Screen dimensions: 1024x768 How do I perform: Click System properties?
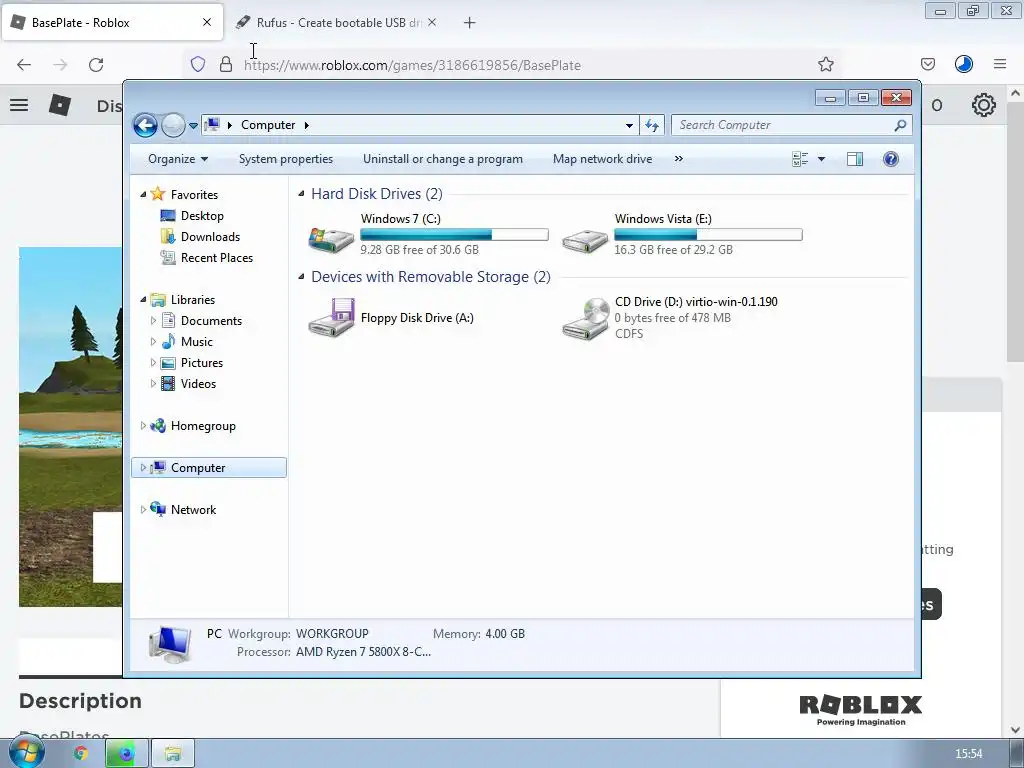tap(285, 159)
